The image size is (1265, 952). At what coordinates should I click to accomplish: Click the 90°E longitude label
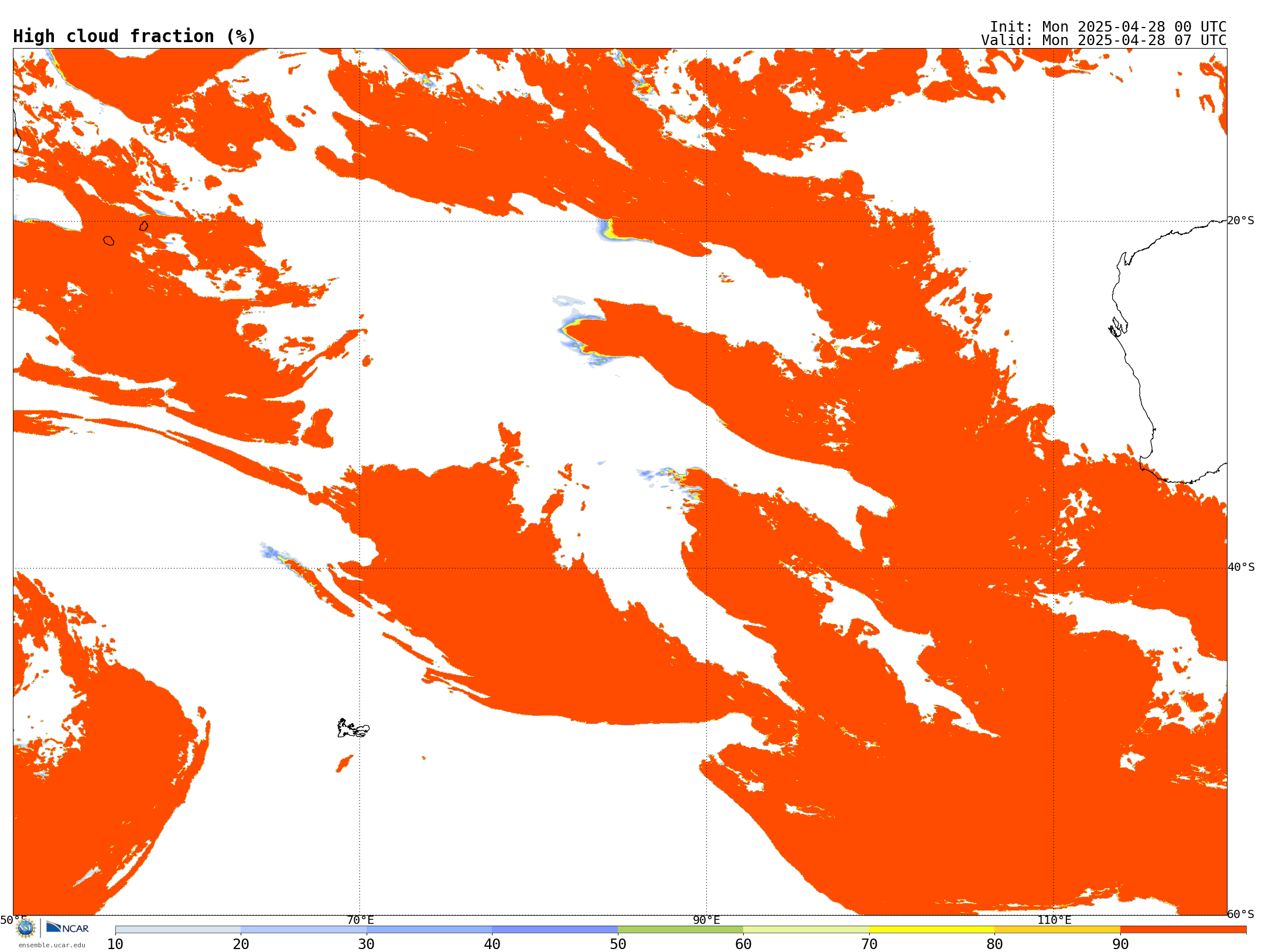(707, 920)
